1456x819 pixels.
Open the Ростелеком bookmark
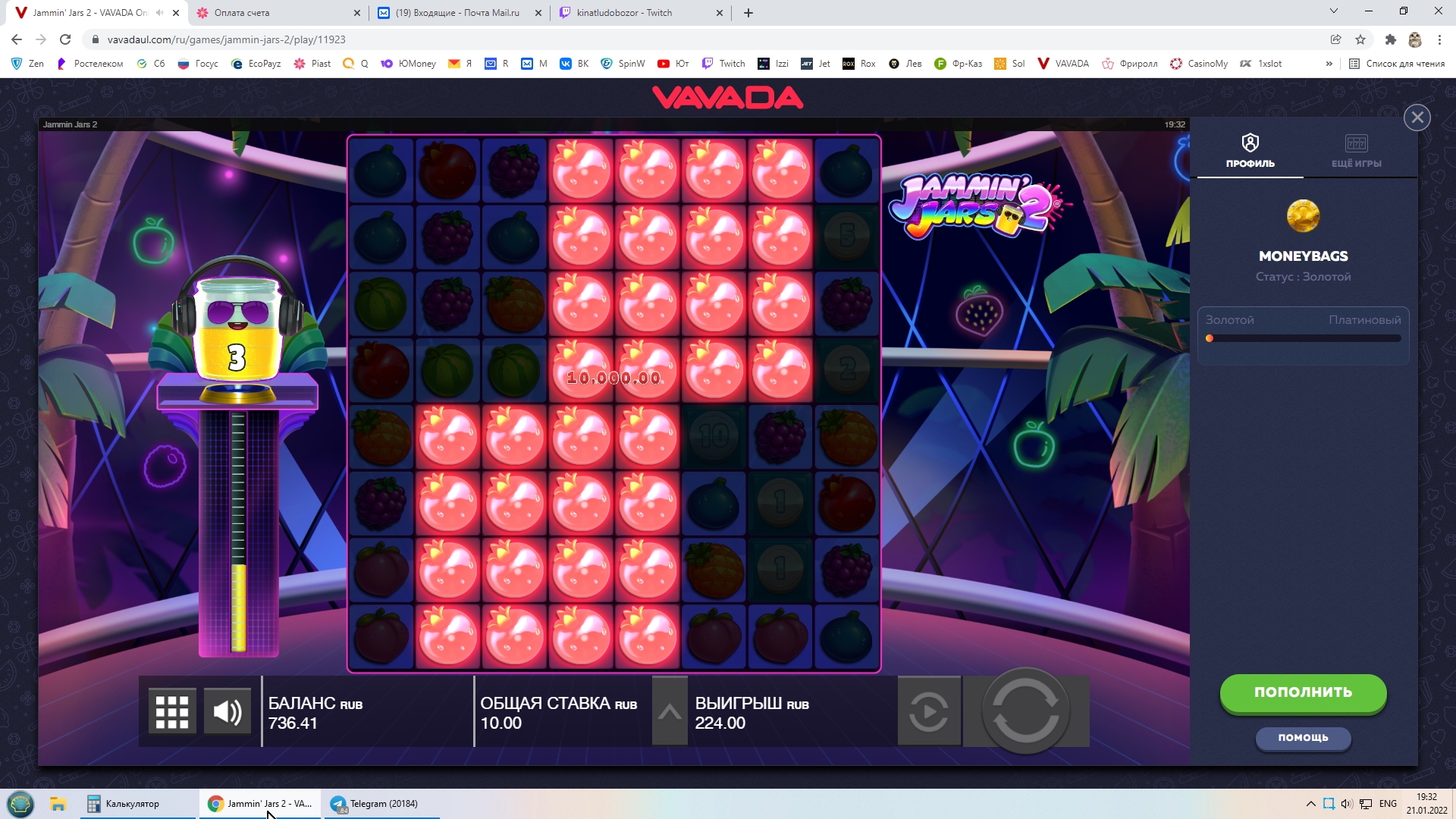click(x=89, y=64)
